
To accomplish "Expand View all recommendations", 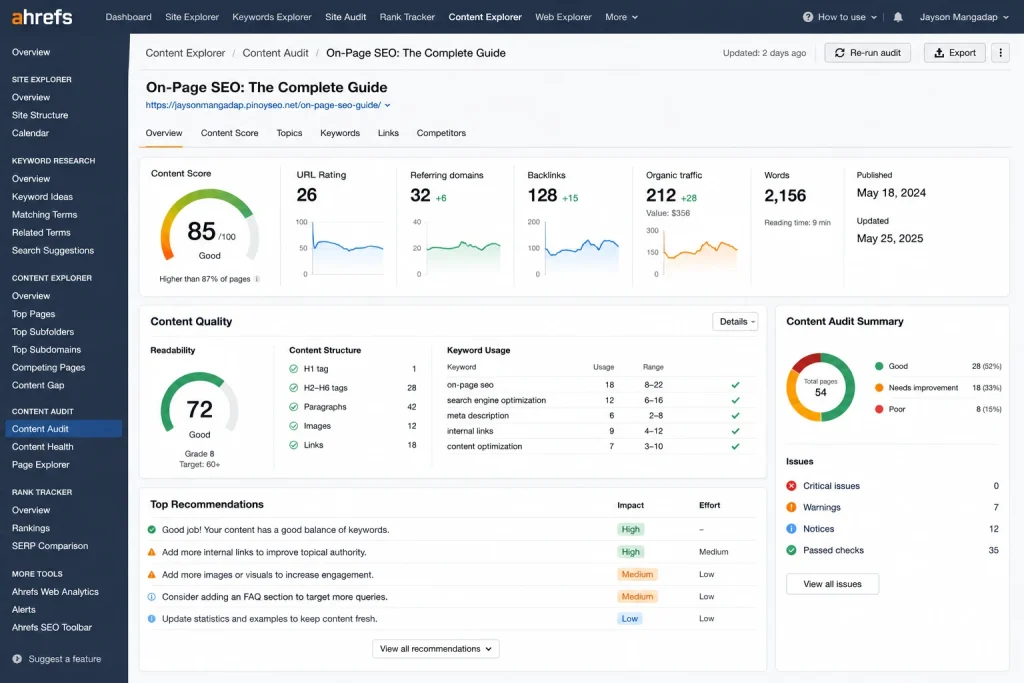I will [436, 648].
